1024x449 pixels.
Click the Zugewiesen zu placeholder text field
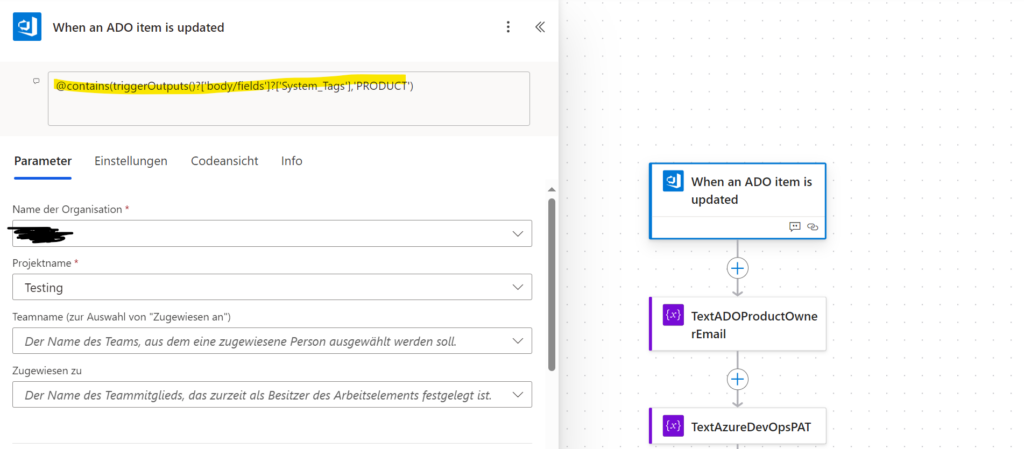[272, 395]
